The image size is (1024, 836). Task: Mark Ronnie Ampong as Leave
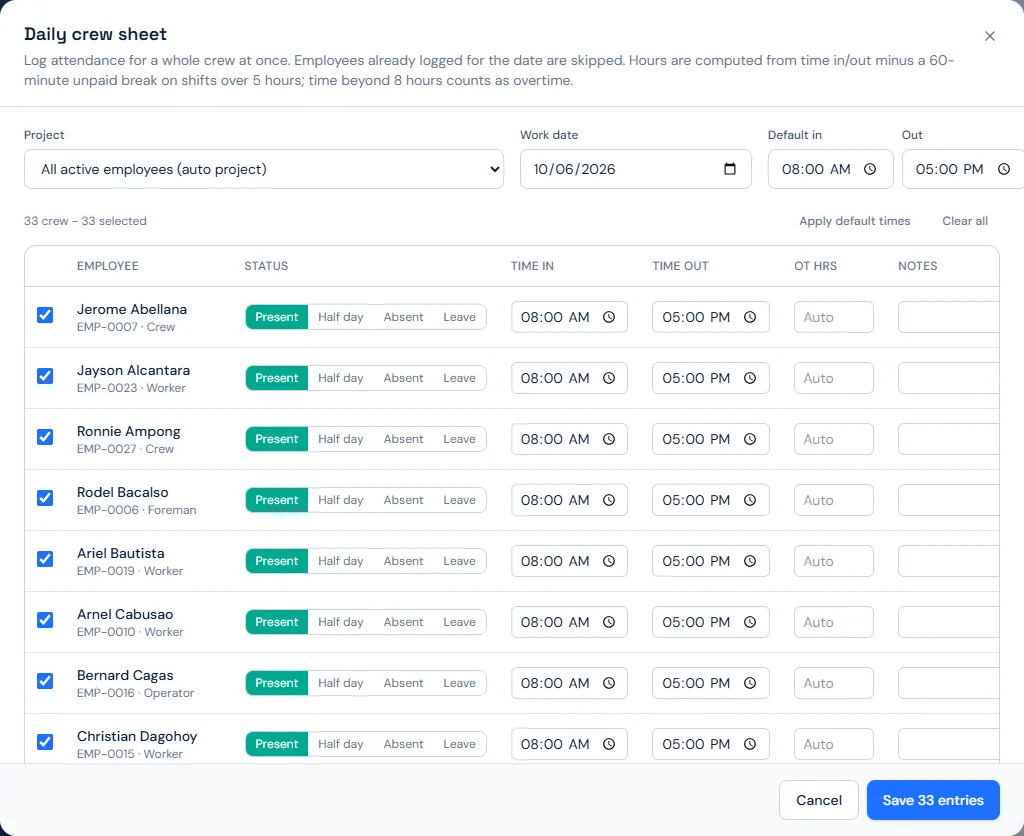click(459, 439)
